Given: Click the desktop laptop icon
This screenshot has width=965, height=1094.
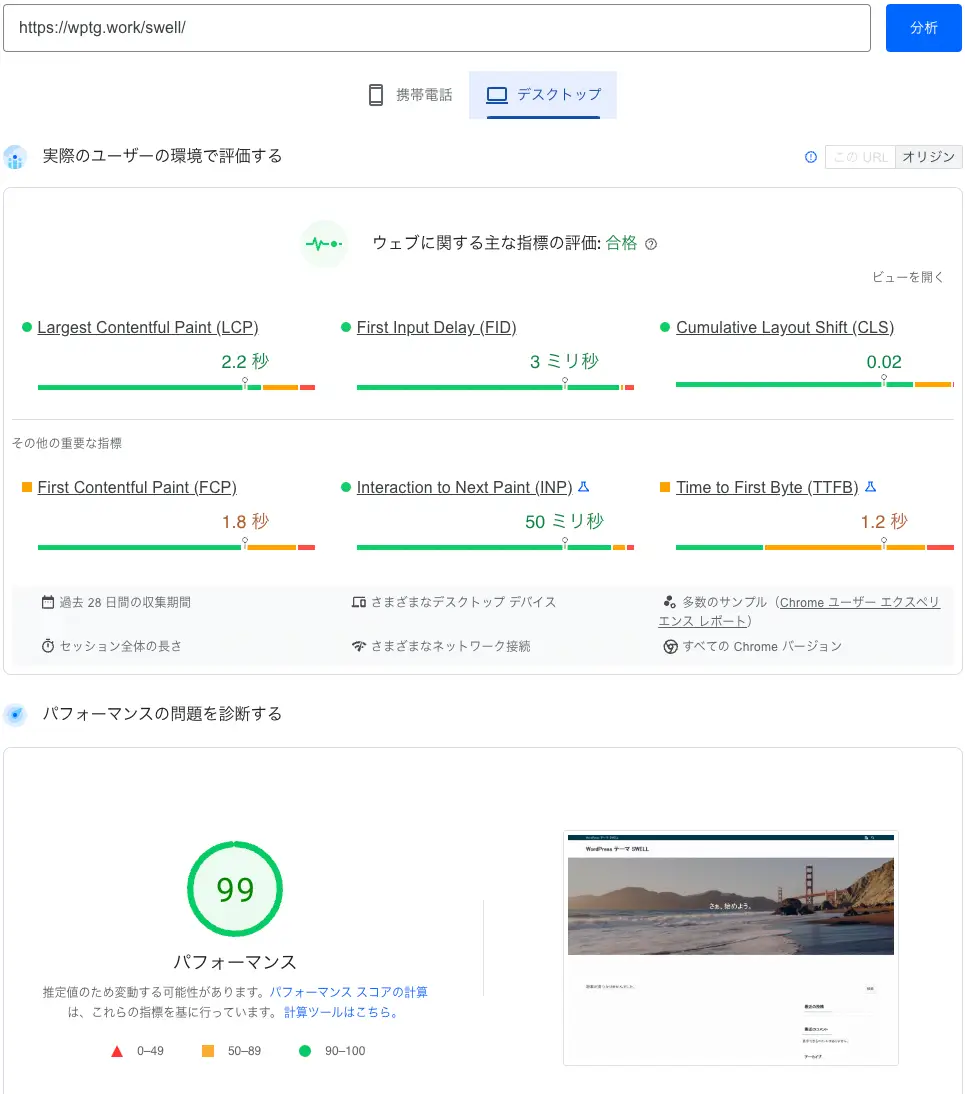Looking at the screenshot, I should coord(497,95).
